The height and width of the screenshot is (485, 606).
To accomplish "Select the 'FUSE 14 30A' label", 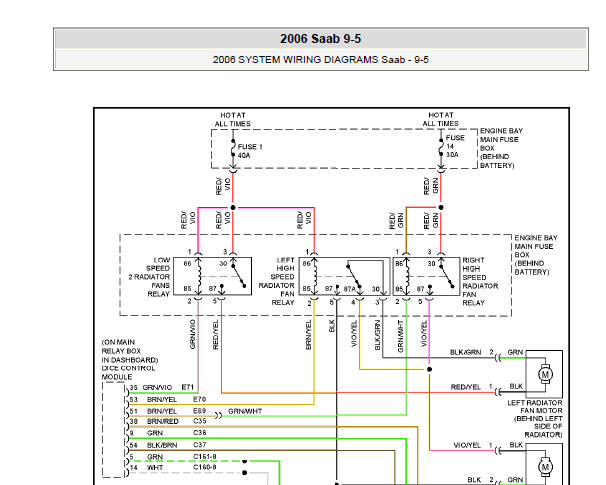I will tap(455, 146).
